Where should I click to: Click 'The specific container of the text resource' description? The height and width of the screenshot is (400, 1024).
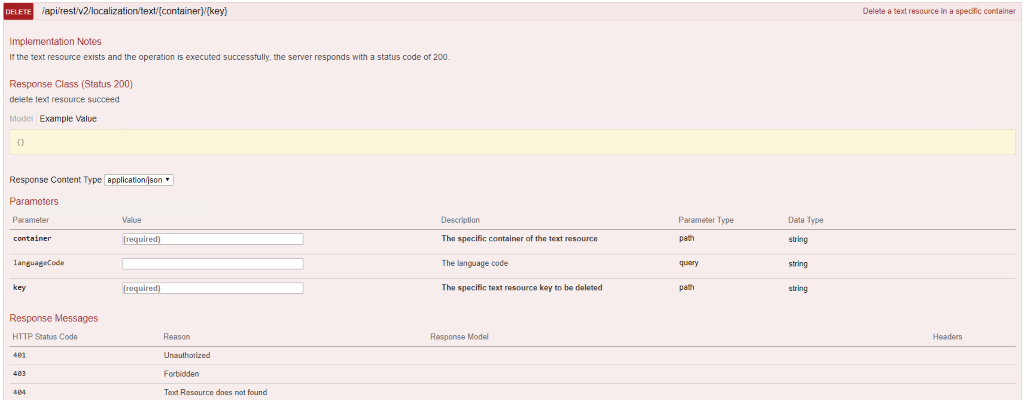(x=519, y=239)
